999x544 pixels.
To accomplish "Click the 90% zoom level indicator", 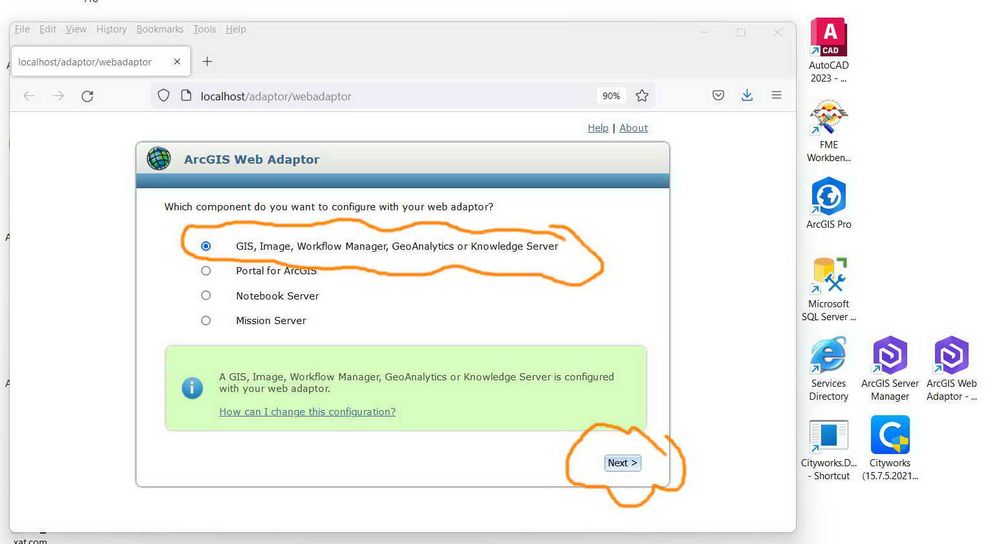I will 611,96.
